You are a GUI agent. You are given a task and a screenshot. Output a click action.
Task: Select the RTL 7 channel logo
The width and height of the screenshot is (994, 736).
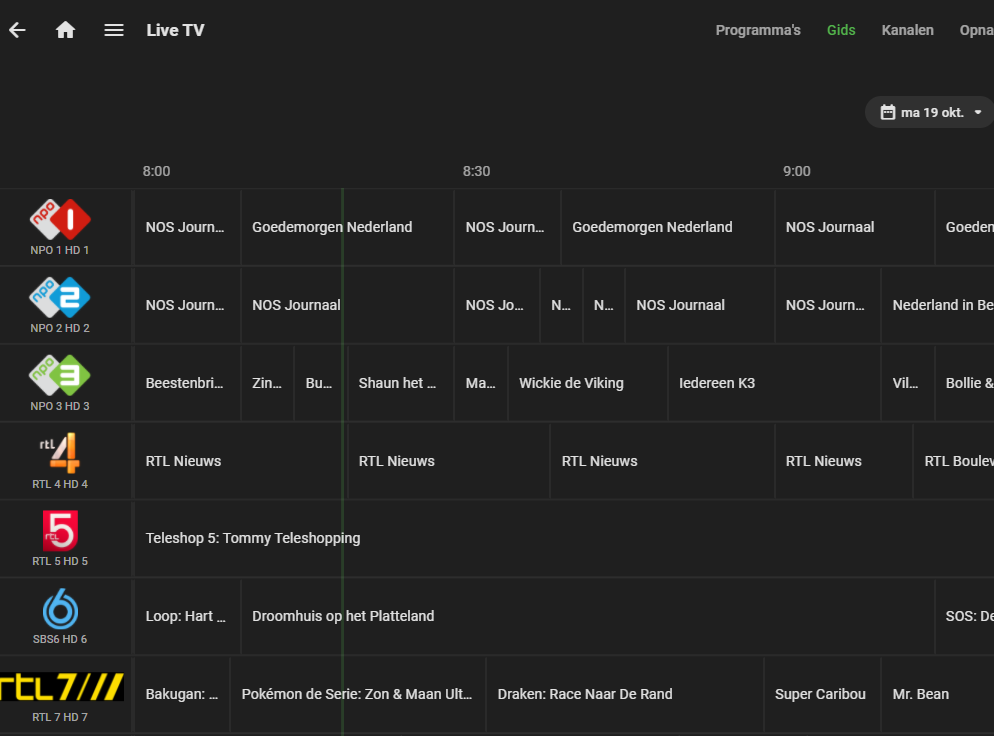(62, 687)
